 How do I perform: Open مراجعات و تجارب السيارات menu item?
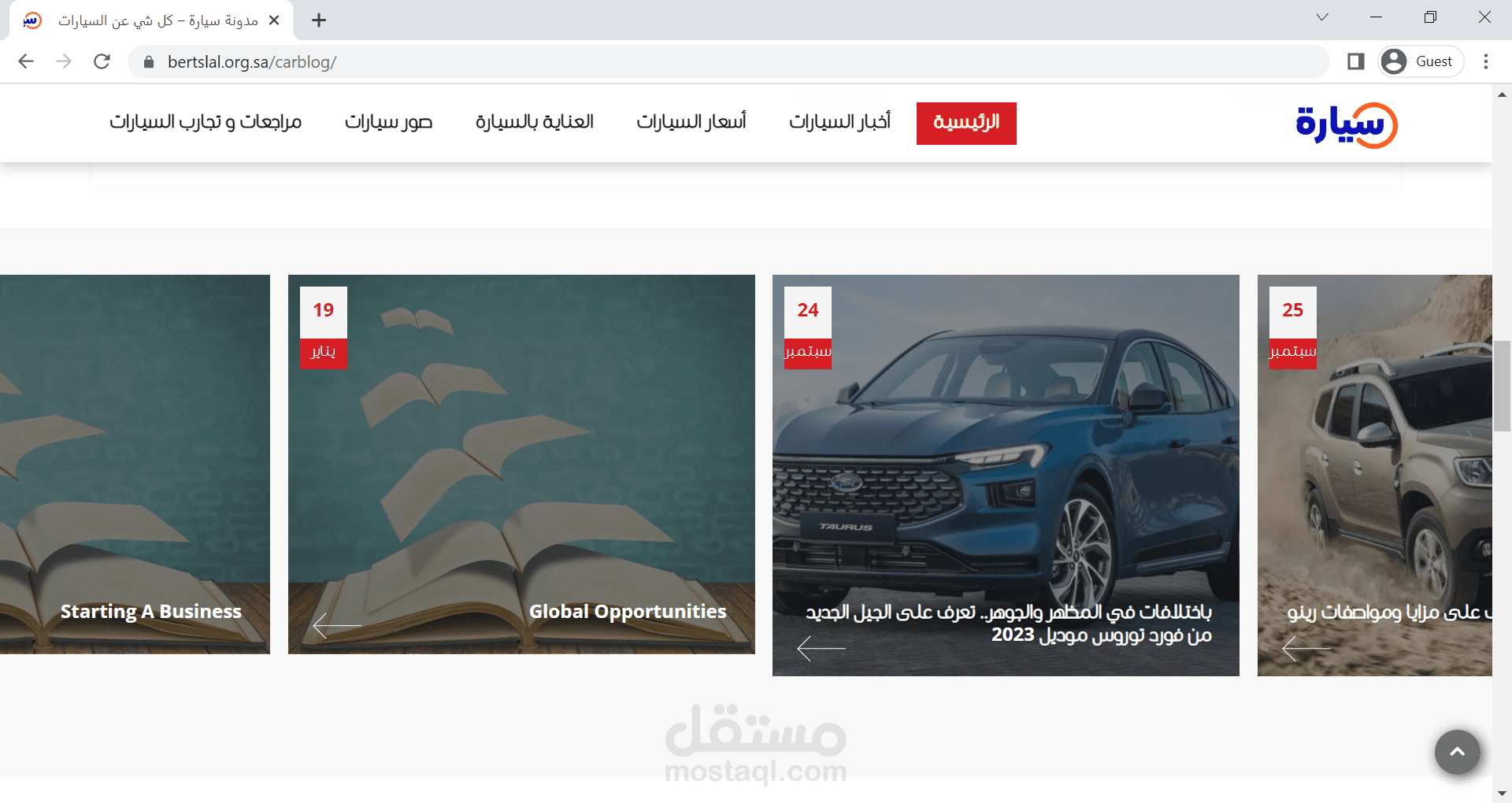pyautogui.click(x=206, y=122)
